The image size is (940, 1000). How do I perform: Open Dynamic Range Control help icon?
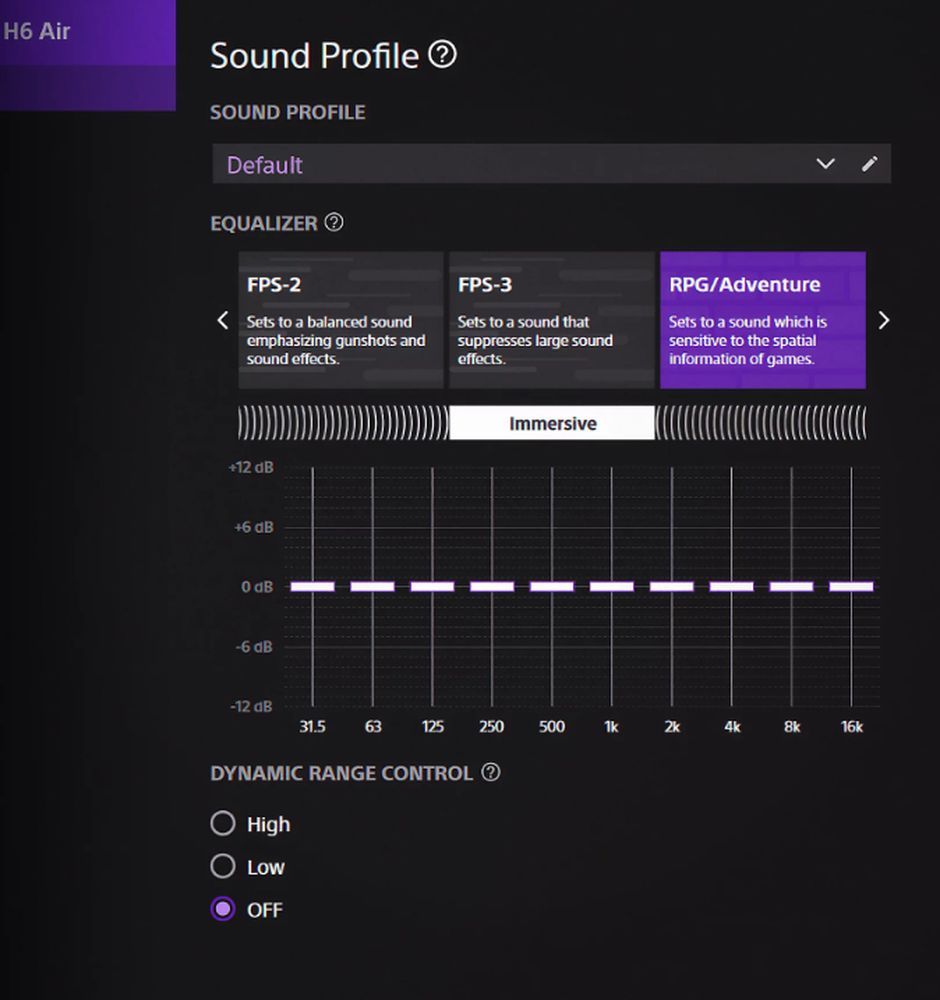490,772
